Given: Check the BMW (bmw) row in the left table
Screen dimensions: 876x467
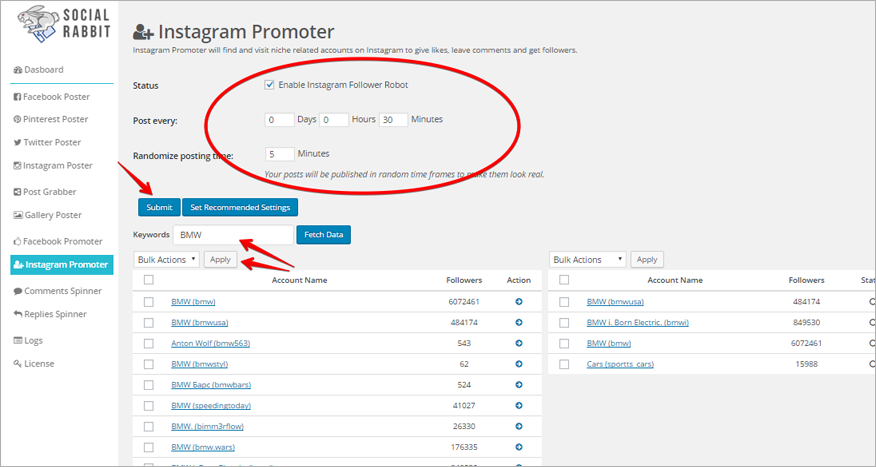Looking at the screenshot, I should (149, 302).
